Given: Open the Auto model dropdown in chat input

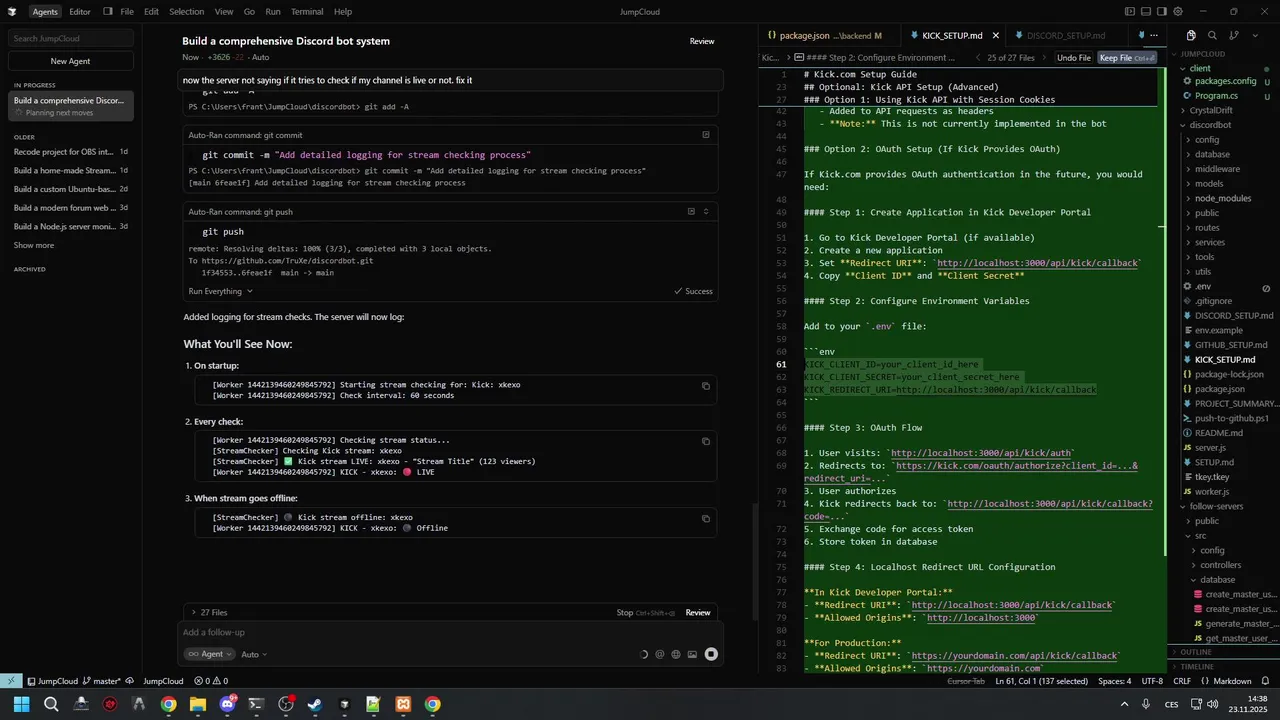Looking at the screenshot, I should [x=254, y=654].
